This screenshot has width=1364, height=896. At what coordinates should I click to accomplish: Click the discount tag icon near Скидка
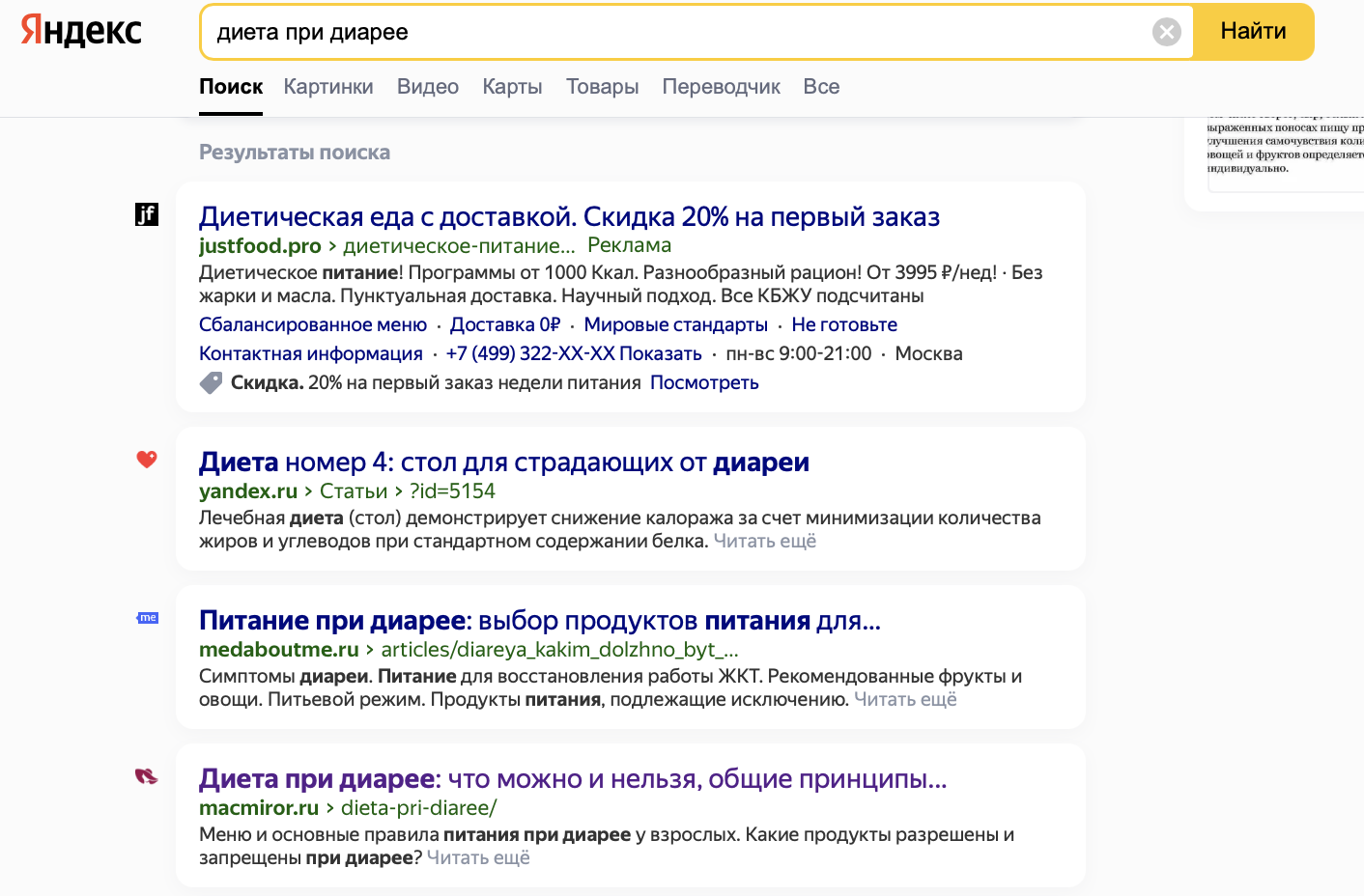[211, 383]
